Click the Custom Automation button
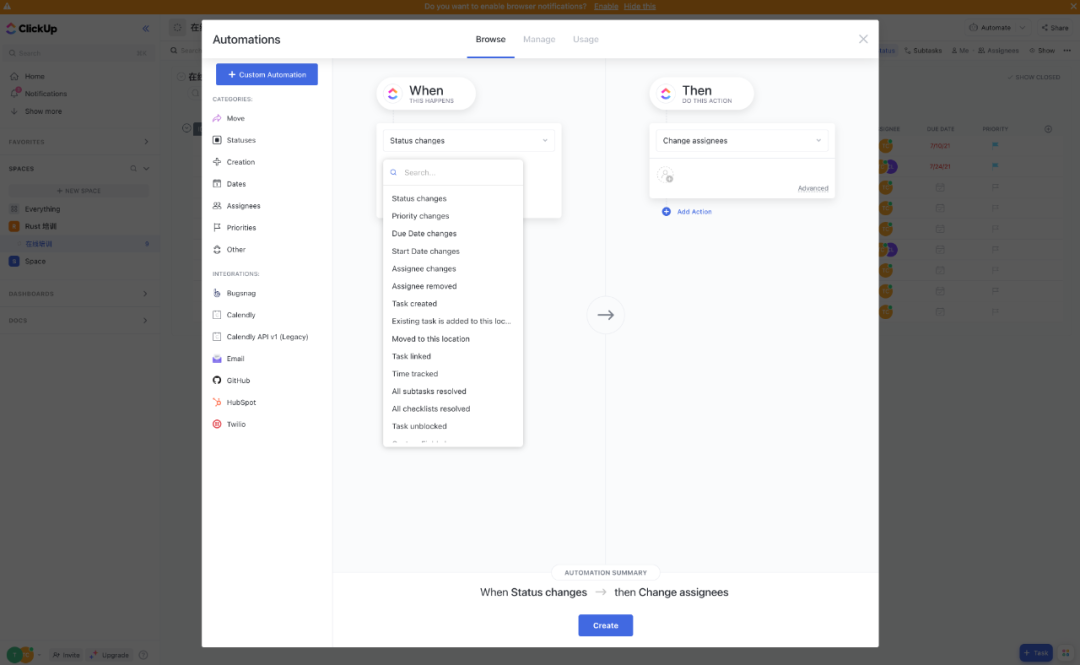This screenshot has height=665, width=1080. point(267,74)
